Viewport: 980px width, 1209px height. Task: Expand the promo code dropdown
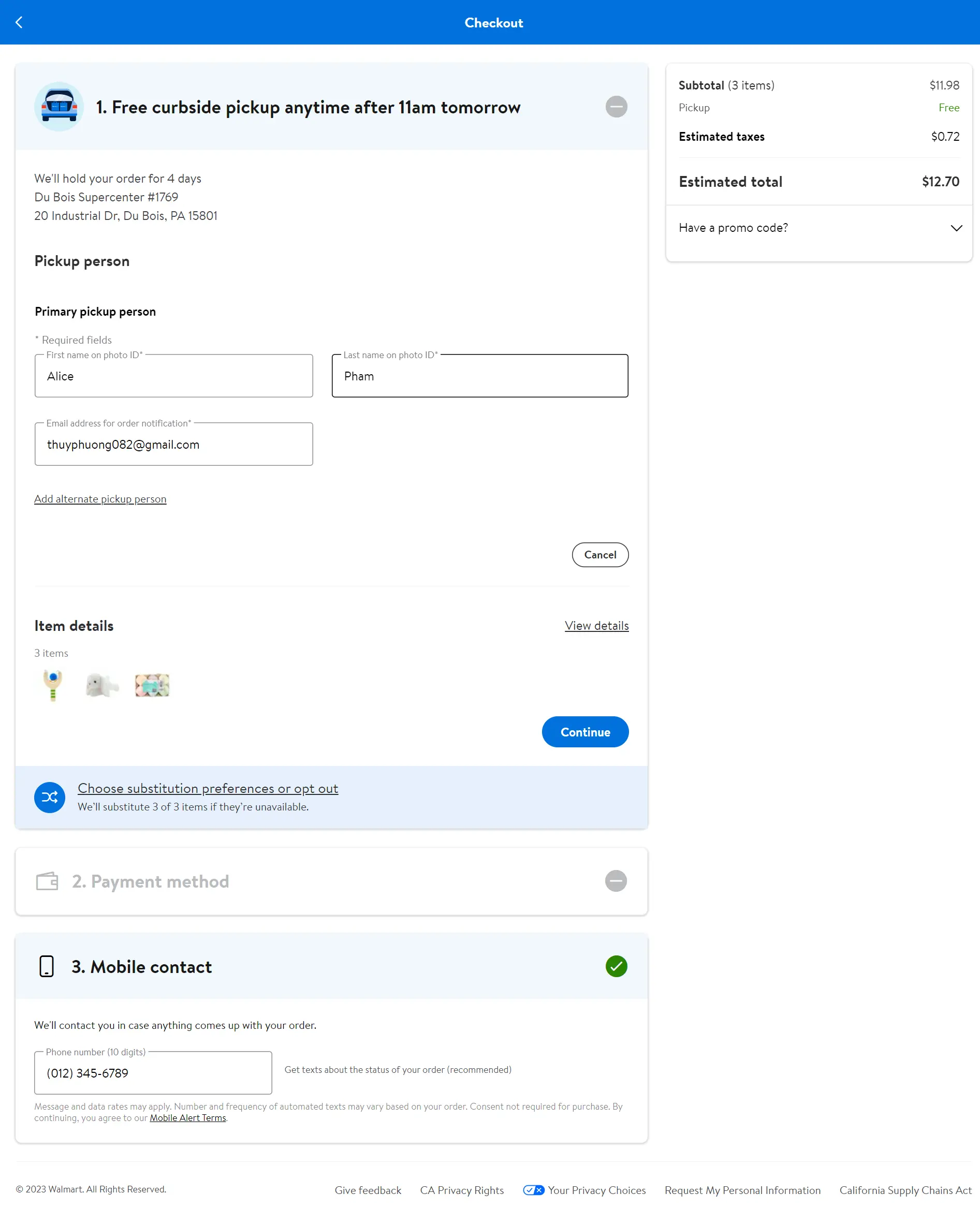956,228
